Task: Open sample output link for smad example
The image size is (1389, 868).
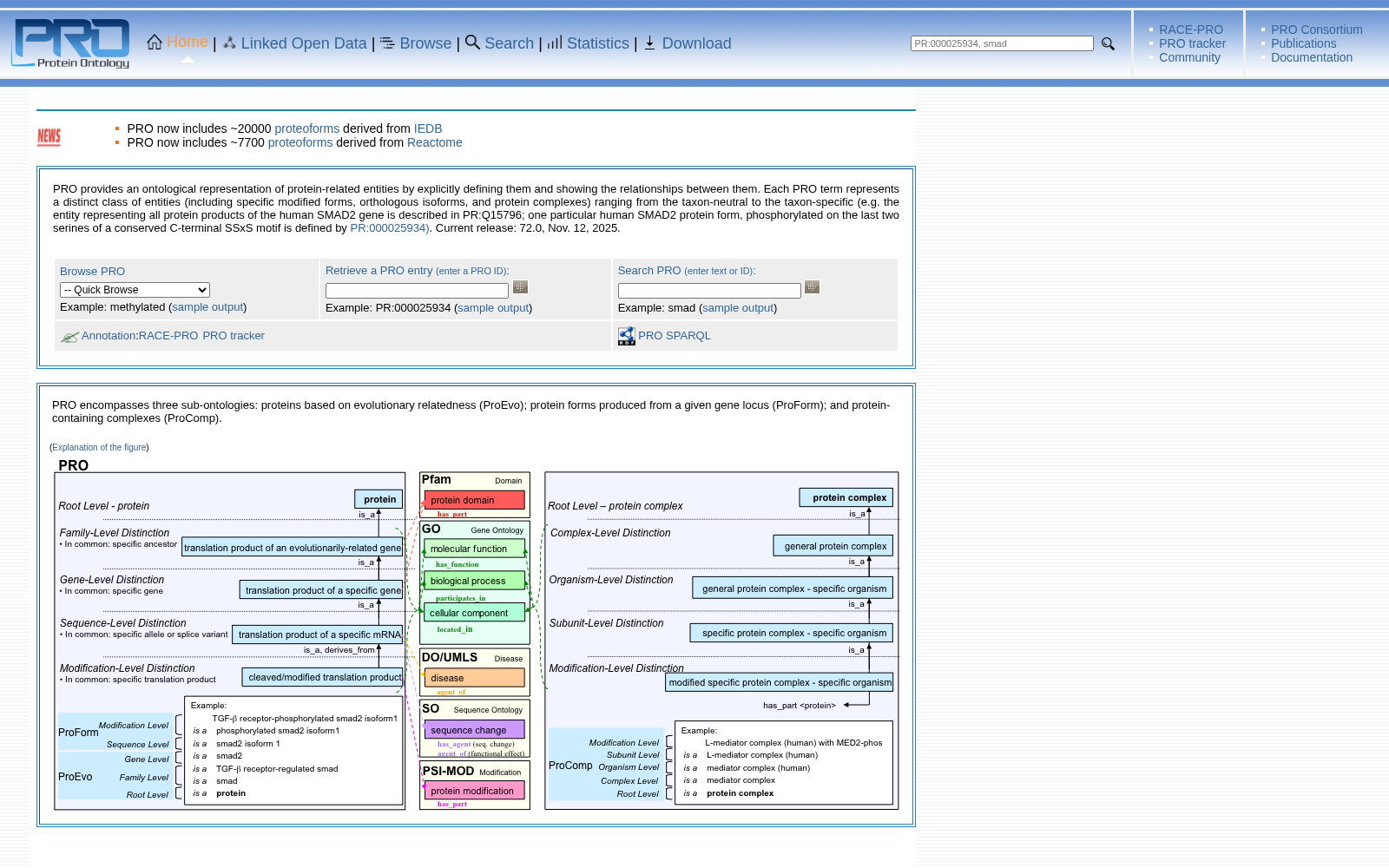Action: pos(738,308)
